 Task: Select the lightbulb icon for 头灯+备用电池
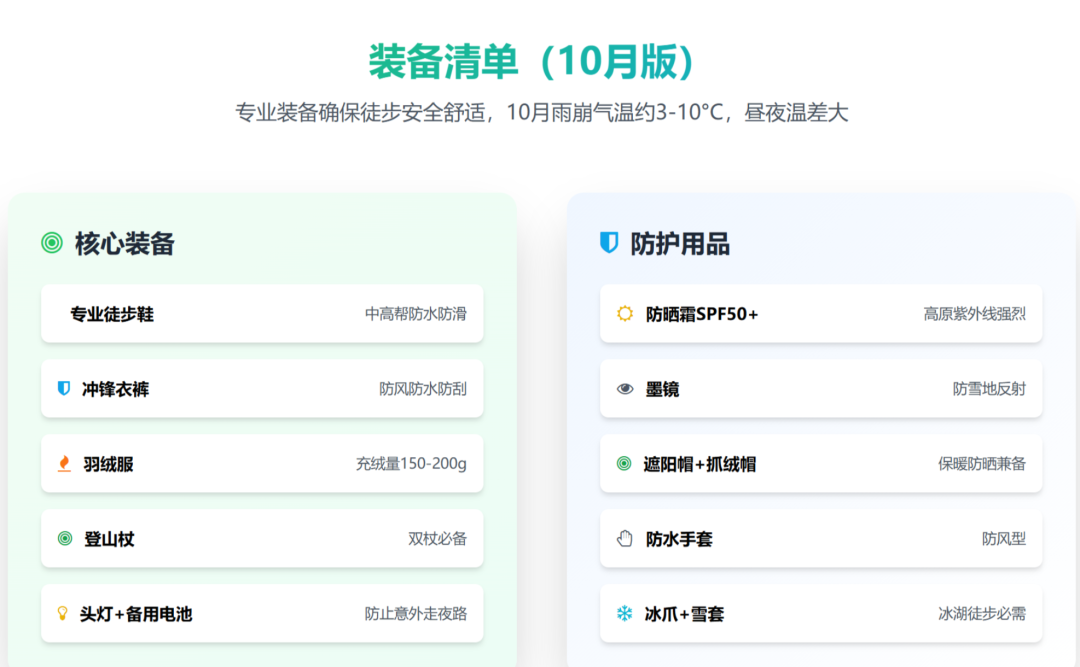coord(64,613)
